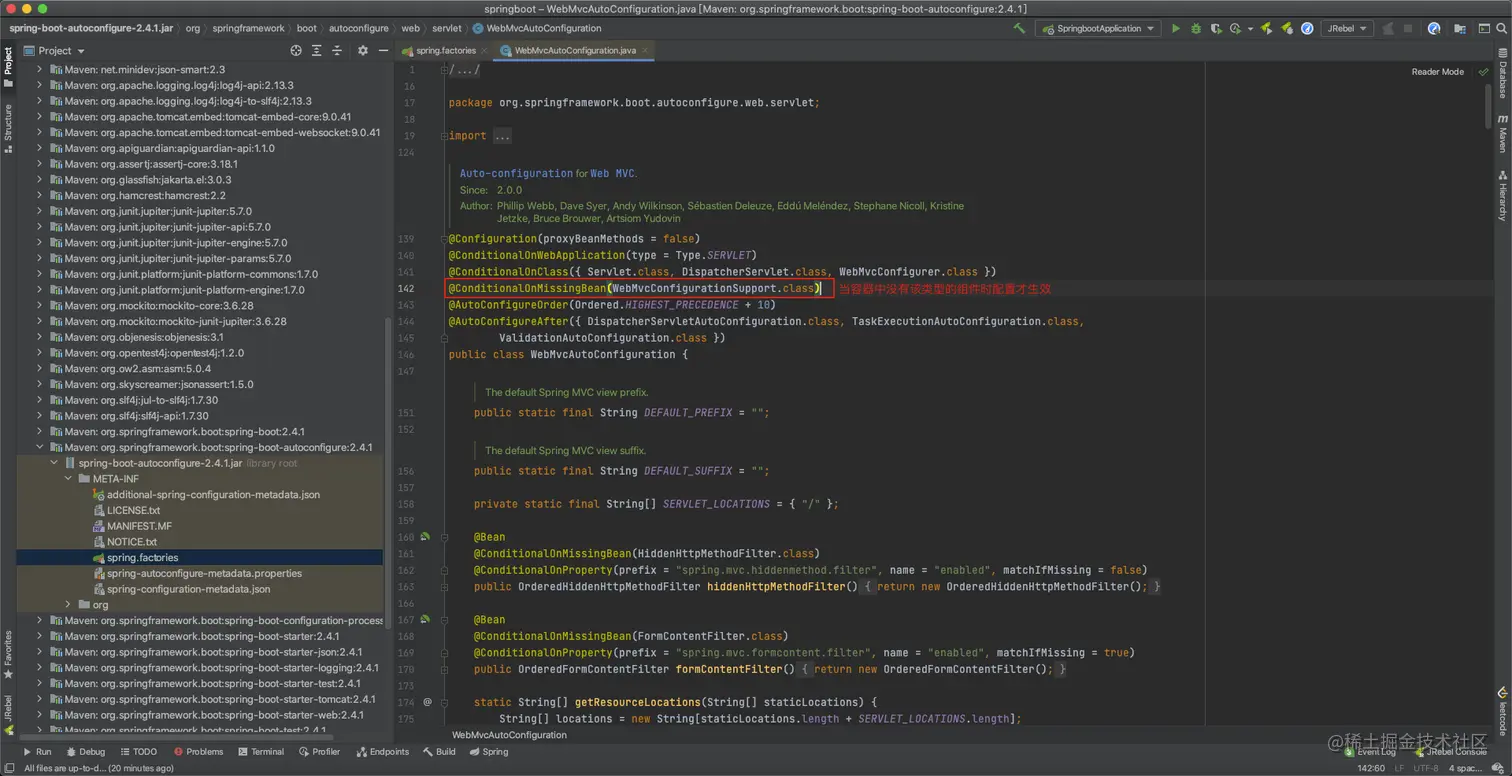Open the Maven tool window
Image resolution: width=1512 pixels, height=776 pixels.
point(1503,133)
